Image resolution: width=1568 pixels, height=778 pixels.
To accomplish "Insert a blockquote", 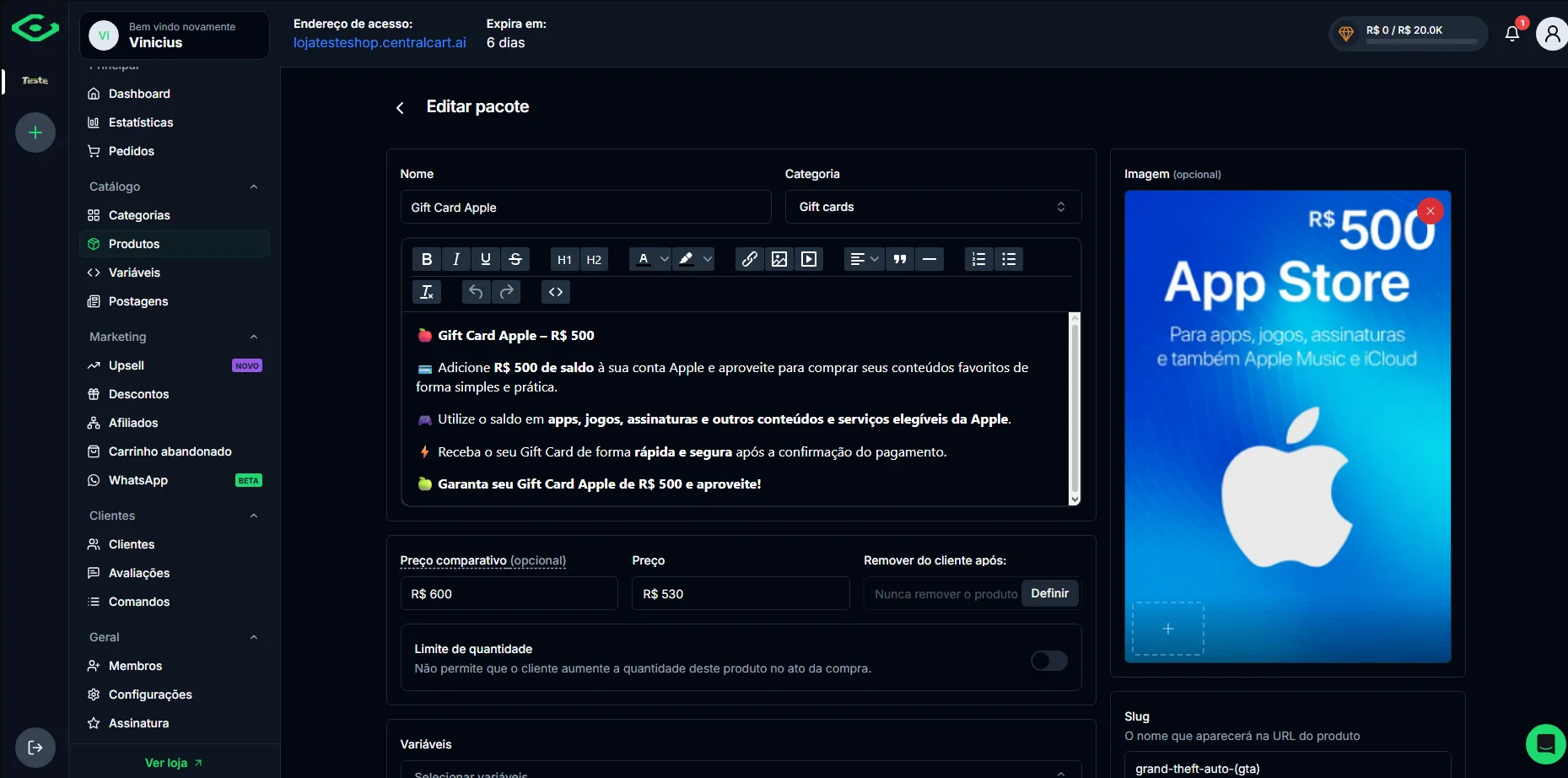I will [900, 259].
